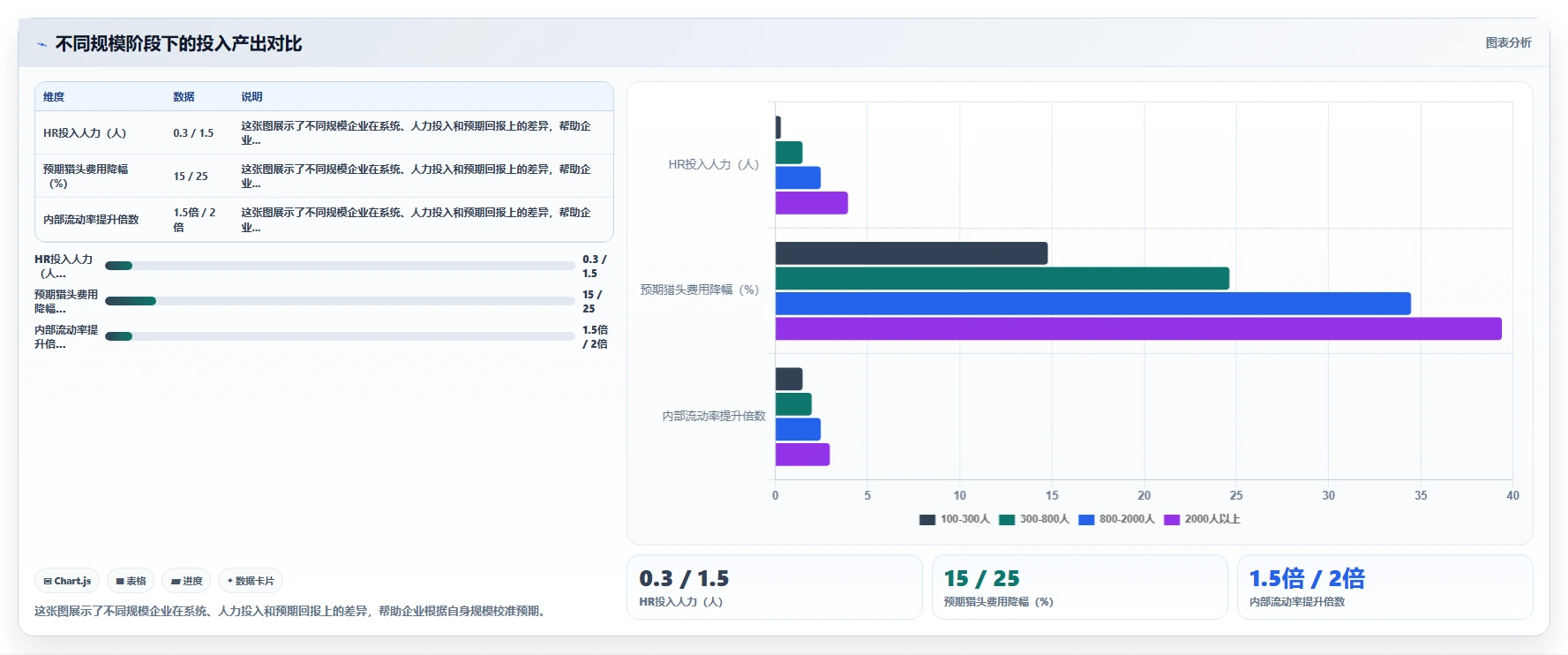The height and width of the screenshot is (655, 1568).
Task: Open the 1.5倍 / 2倍 data card
Action: [x=1384, y=587]
